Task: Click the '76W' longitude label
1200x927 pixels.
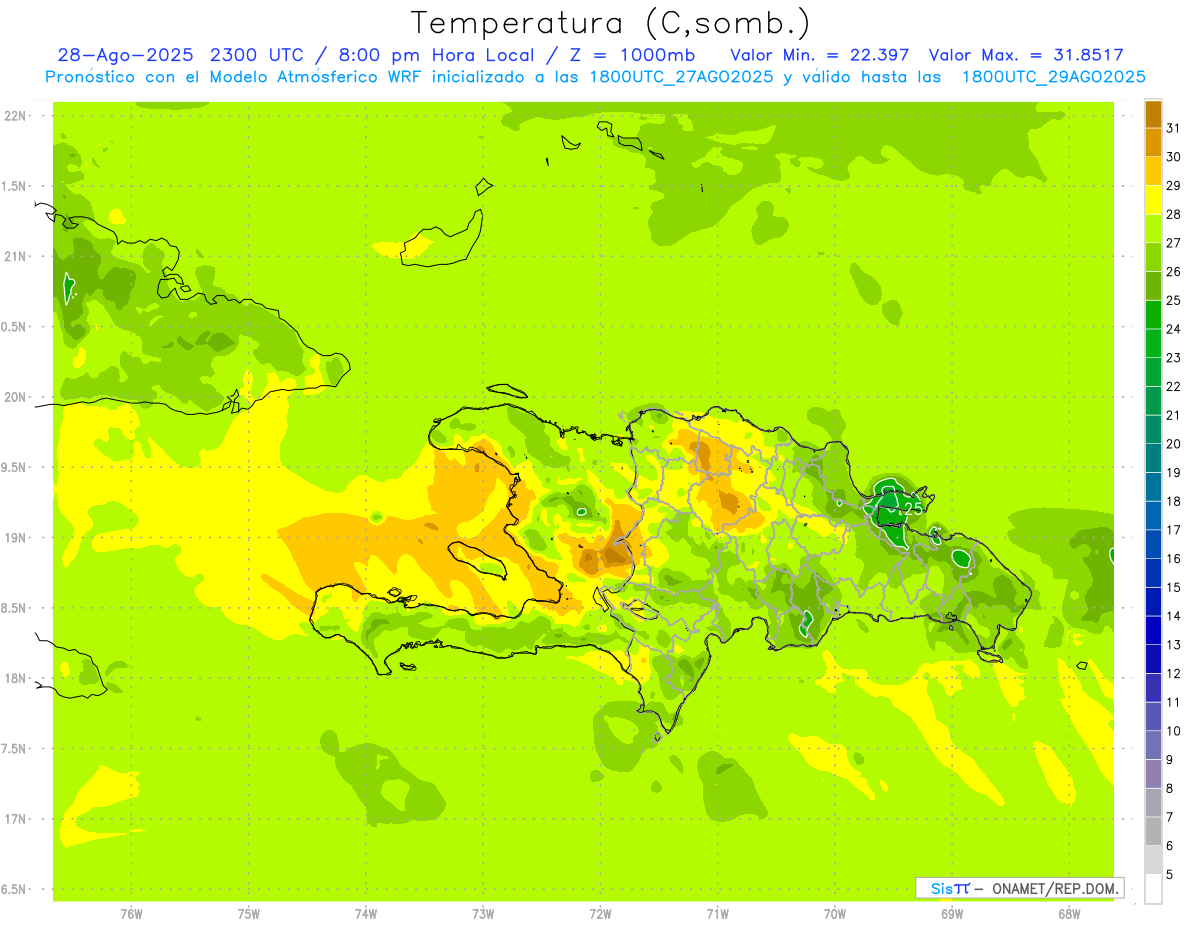Action: (x=131, y=914)
